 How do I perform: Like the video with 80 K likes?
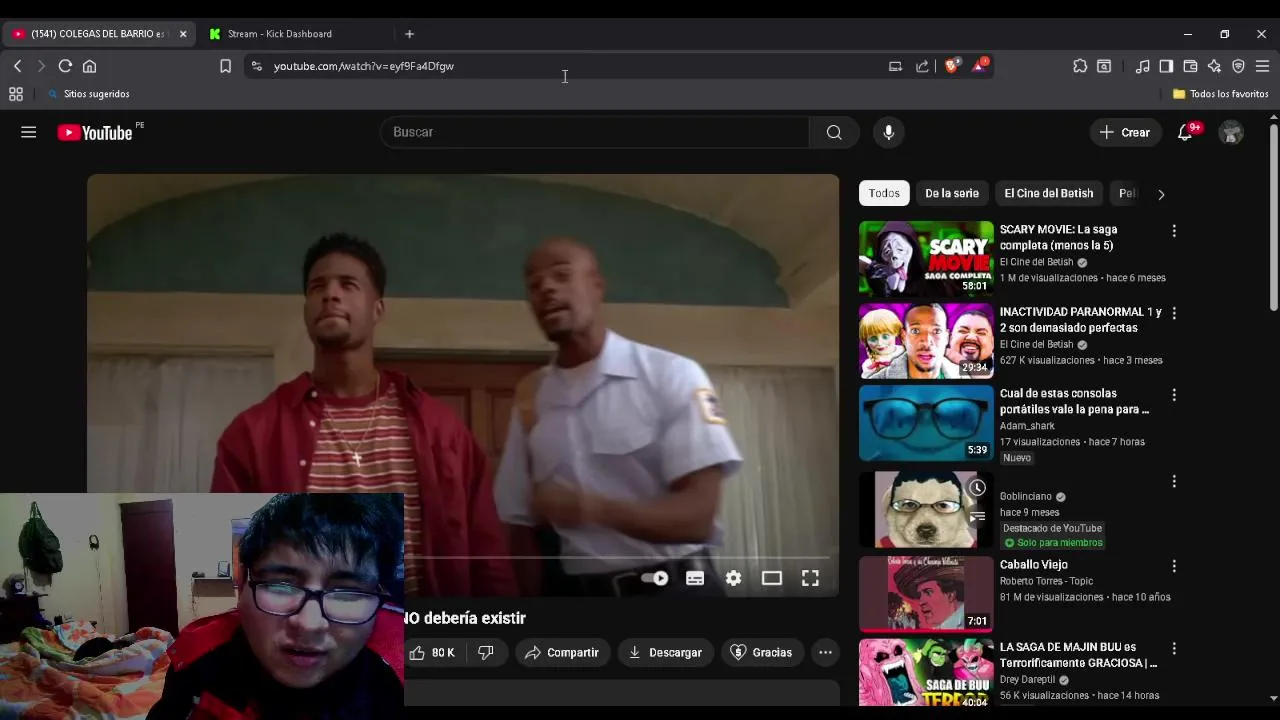pos(432,652)
